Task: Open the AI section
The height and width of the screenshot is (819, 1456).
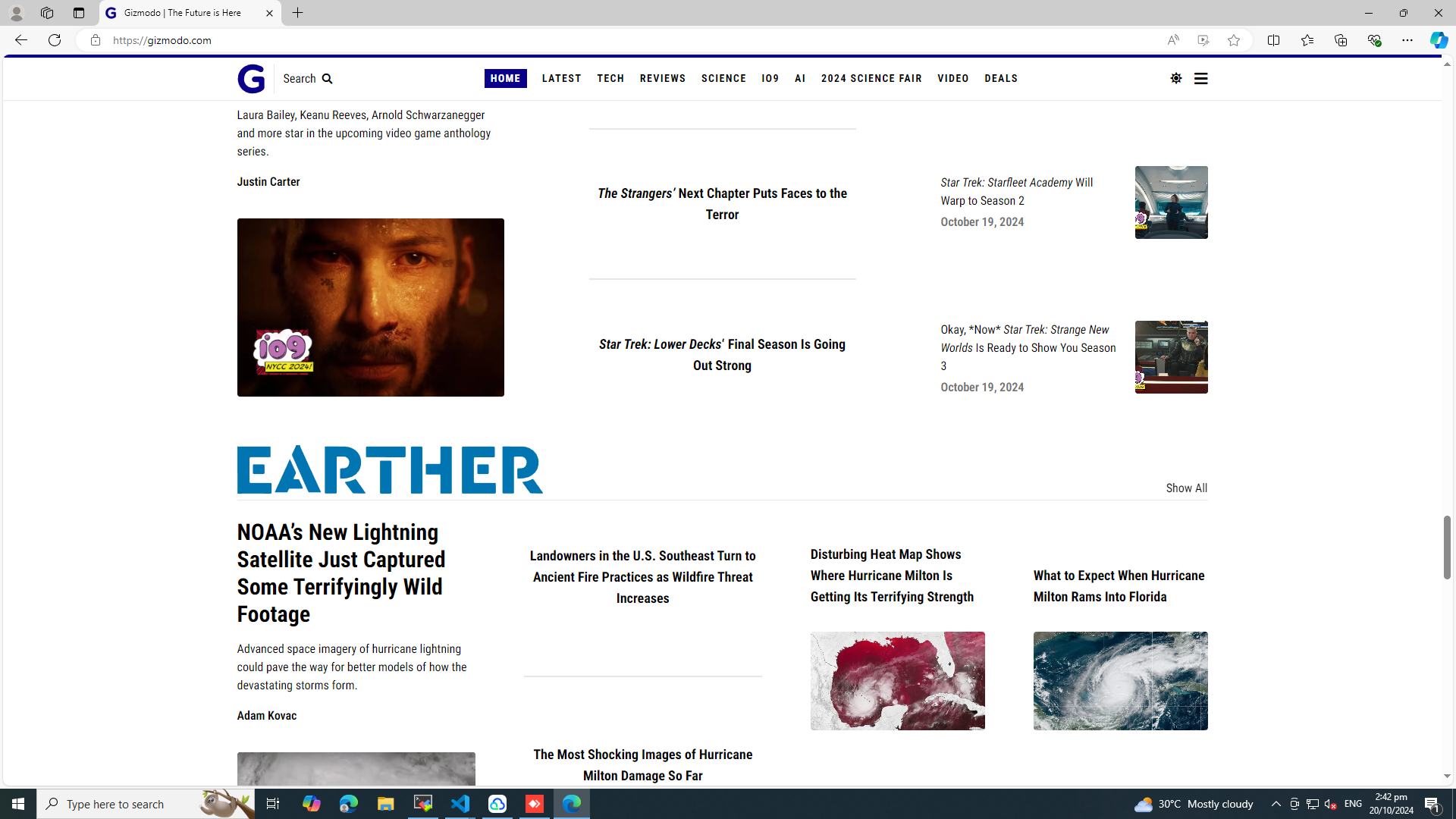Action: pyautogui.click(x=800, y=78)
